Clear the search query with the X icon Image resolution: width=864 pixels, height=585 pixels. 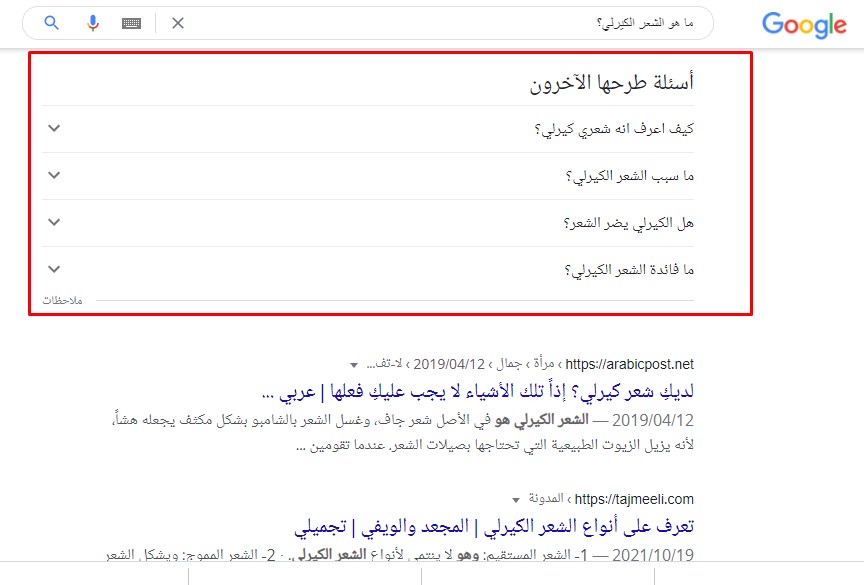178,22
